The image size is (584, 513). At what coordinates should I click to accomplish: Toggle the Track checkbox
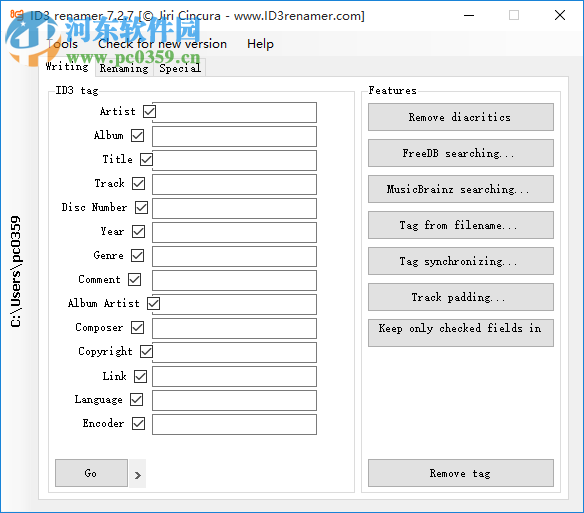pos(139,183)
